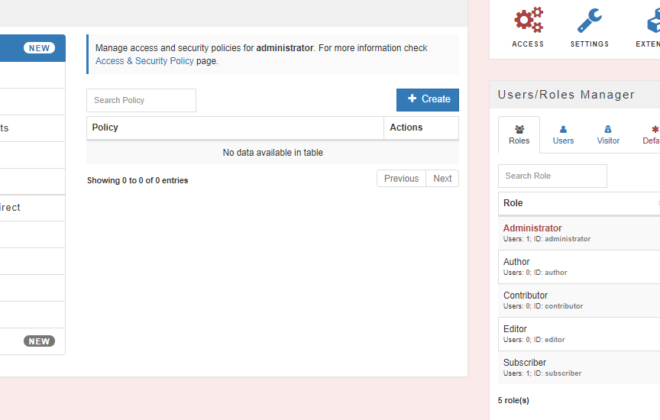Click the Create policy button

(428, 100)
